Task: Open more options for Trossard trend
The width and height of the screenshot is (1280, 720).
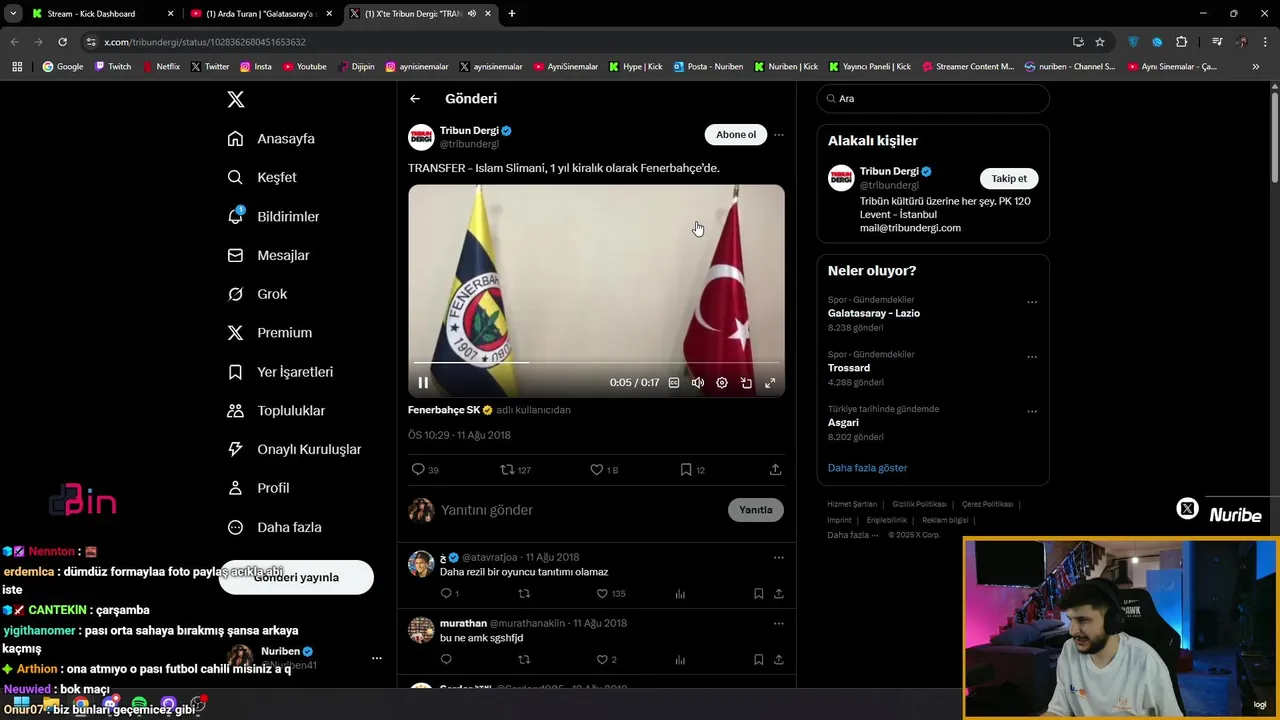Action: (x=1032, y=356)
